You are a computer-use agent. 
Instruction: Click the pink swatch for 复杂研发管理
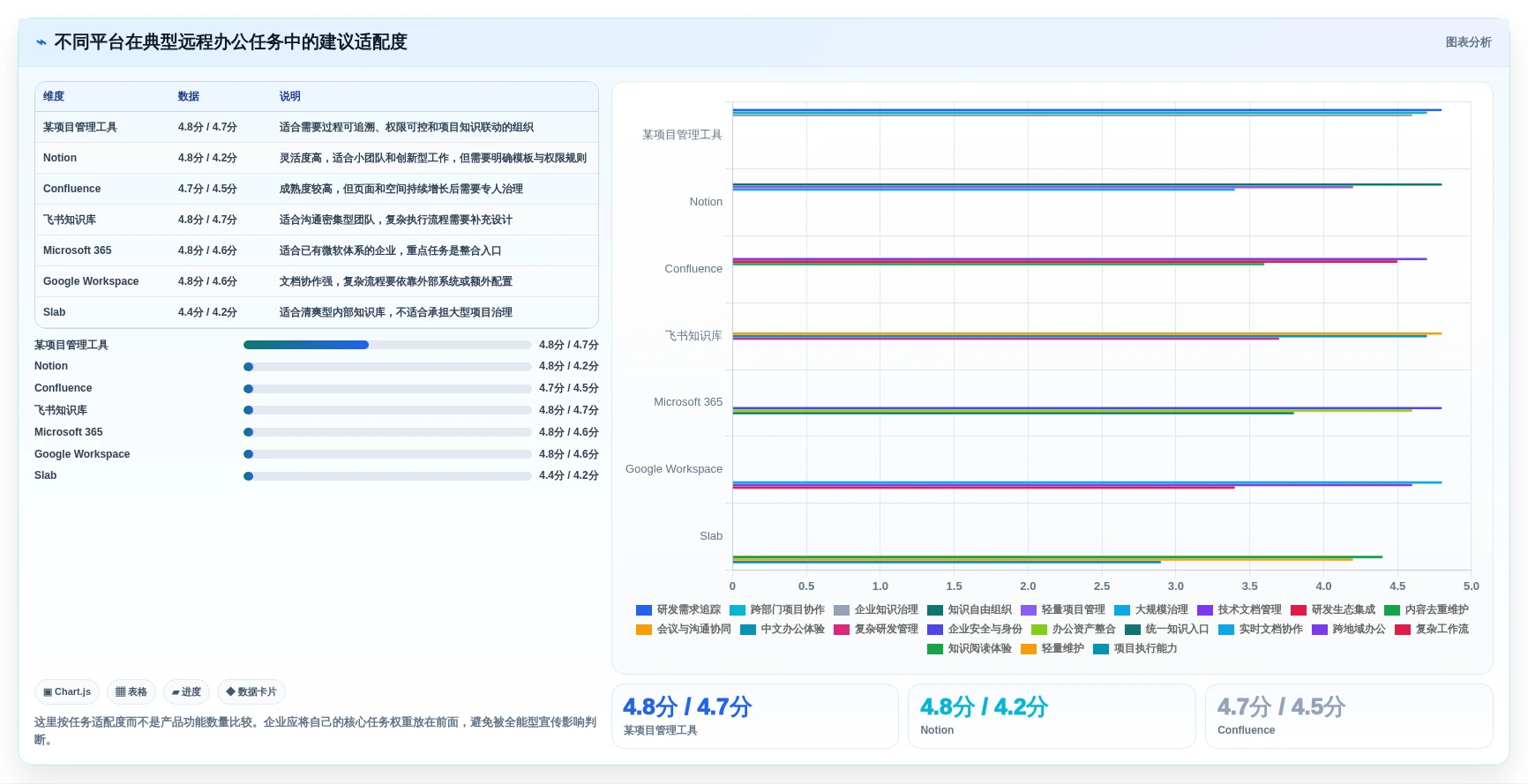pyautogui.click(x=842, y=630)
